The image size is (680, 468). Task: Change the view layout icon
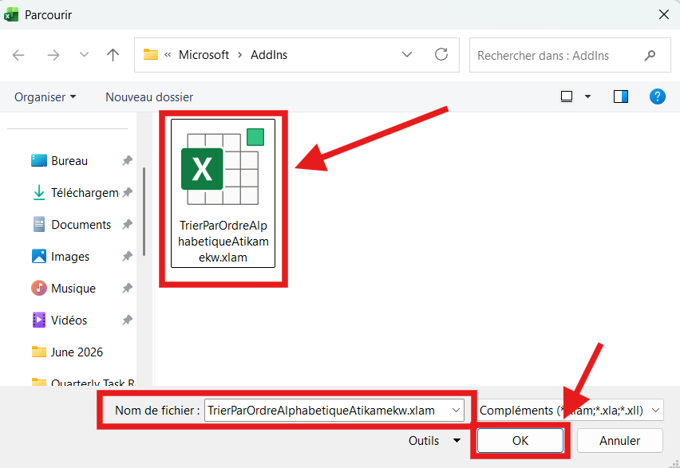click(x=566, y=96)
